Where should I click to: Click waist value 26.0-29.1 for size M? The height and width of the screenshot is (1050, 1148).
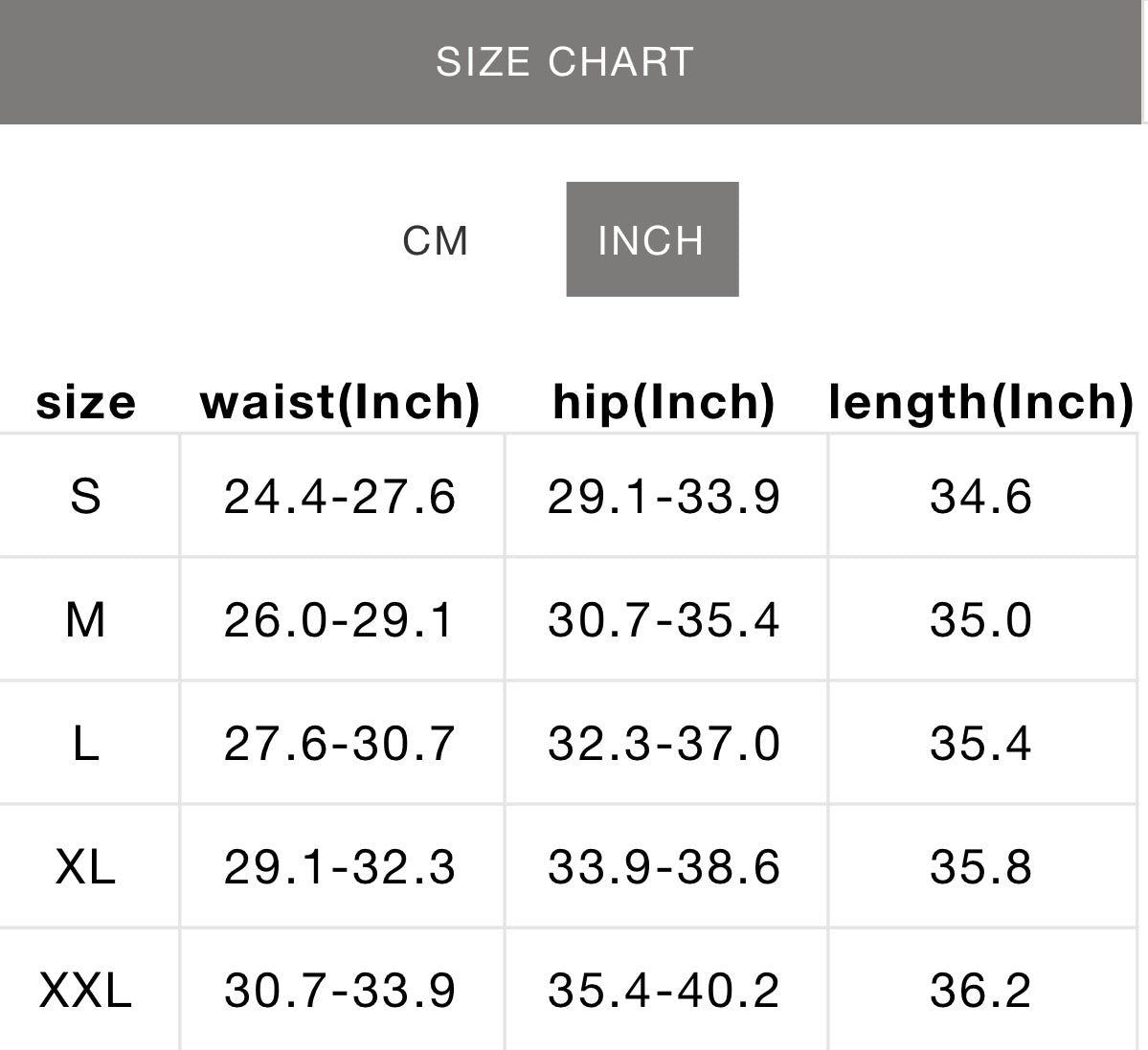340,620
